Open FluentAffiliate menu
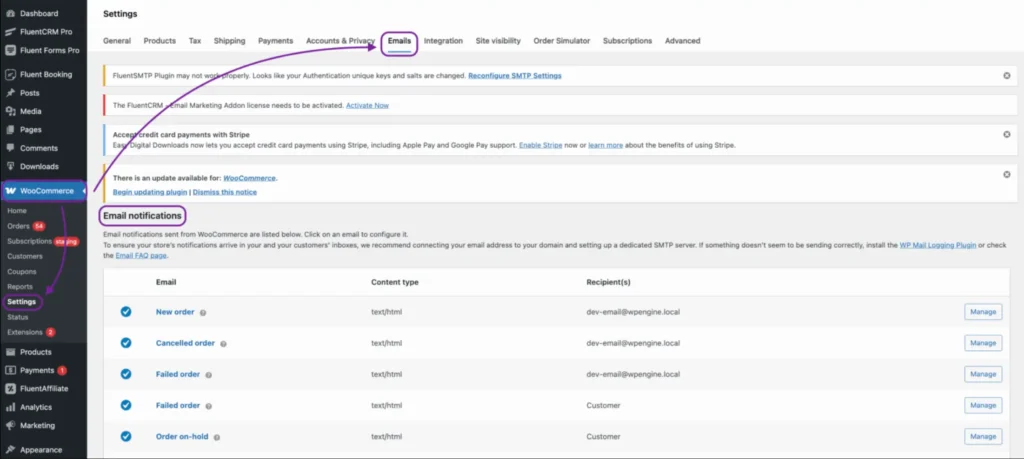 point(43,388)
